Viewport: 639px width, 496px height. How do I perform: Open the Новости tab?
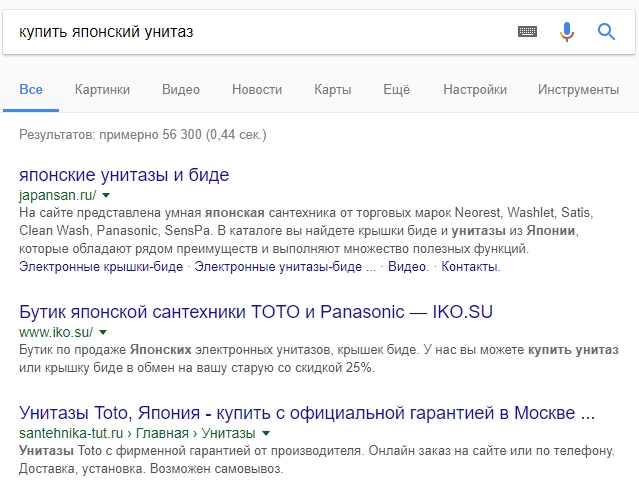click(257, 89)
